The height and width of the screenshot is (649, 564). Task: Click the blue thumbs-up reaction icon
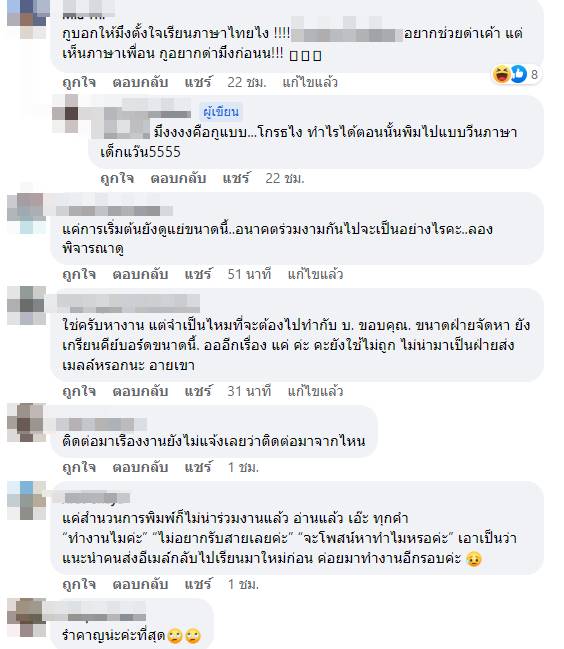[x=518, y=75]
